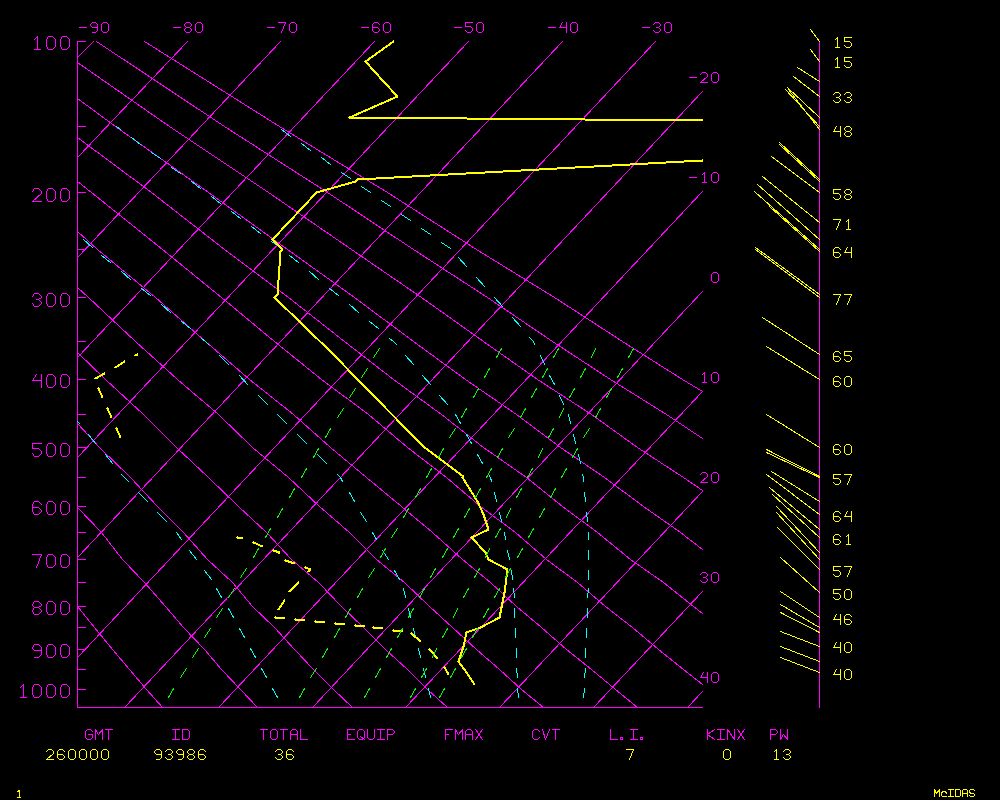Click the 100 pressure label at top left
1000x800 pixels.
[x=51, y=43]
